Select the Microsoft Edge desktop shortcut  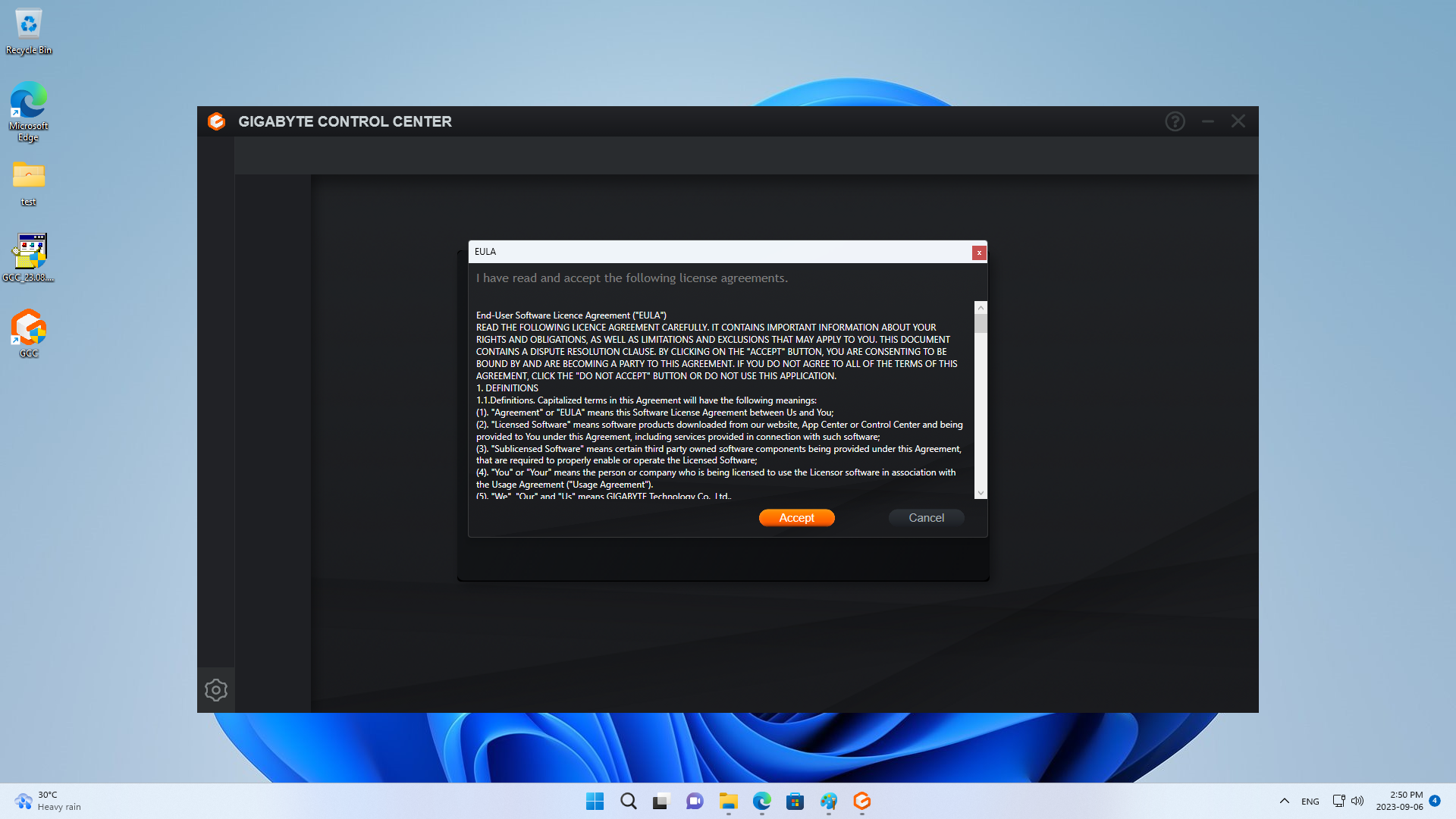coord(29,111)
